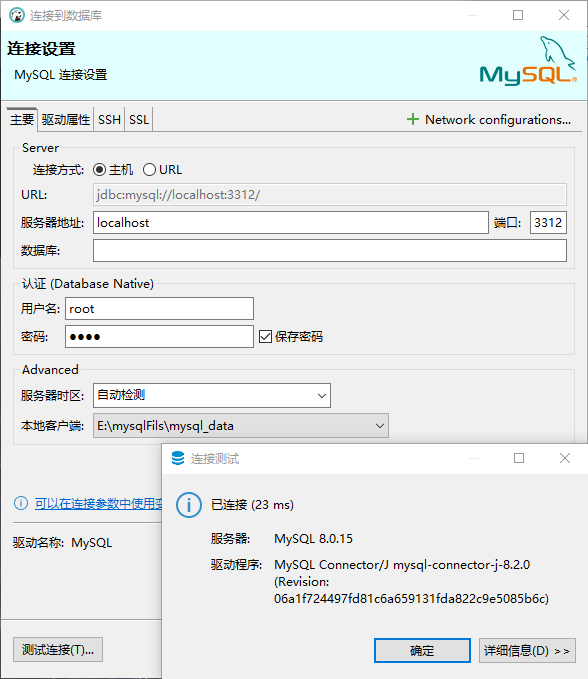Select the URL connection radio button
This screenshot has width=588, height=679.
coord(149,170)
